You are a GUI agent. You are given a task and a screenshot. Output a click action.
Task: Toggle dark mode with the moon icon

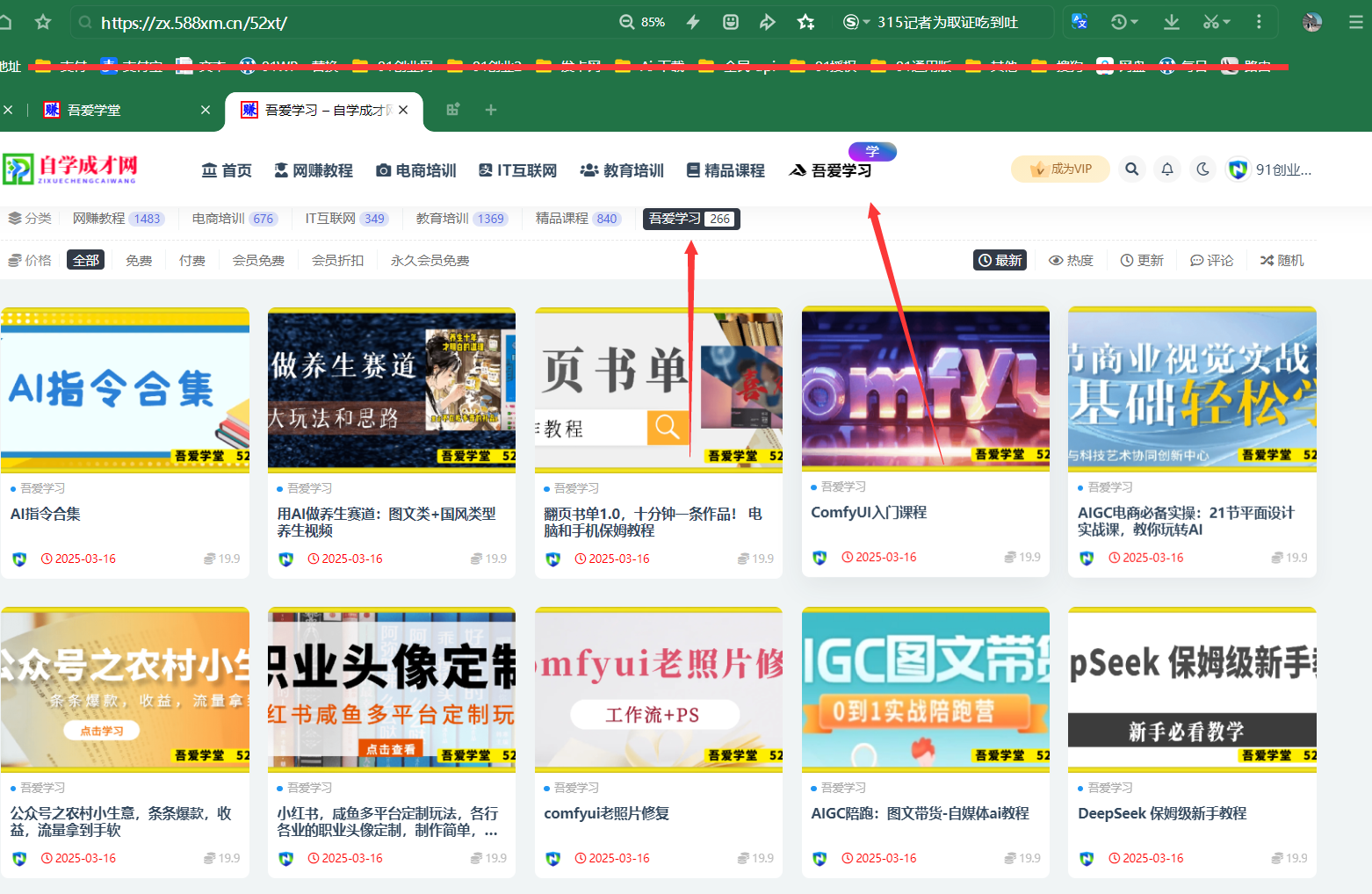click(1202, 169)
